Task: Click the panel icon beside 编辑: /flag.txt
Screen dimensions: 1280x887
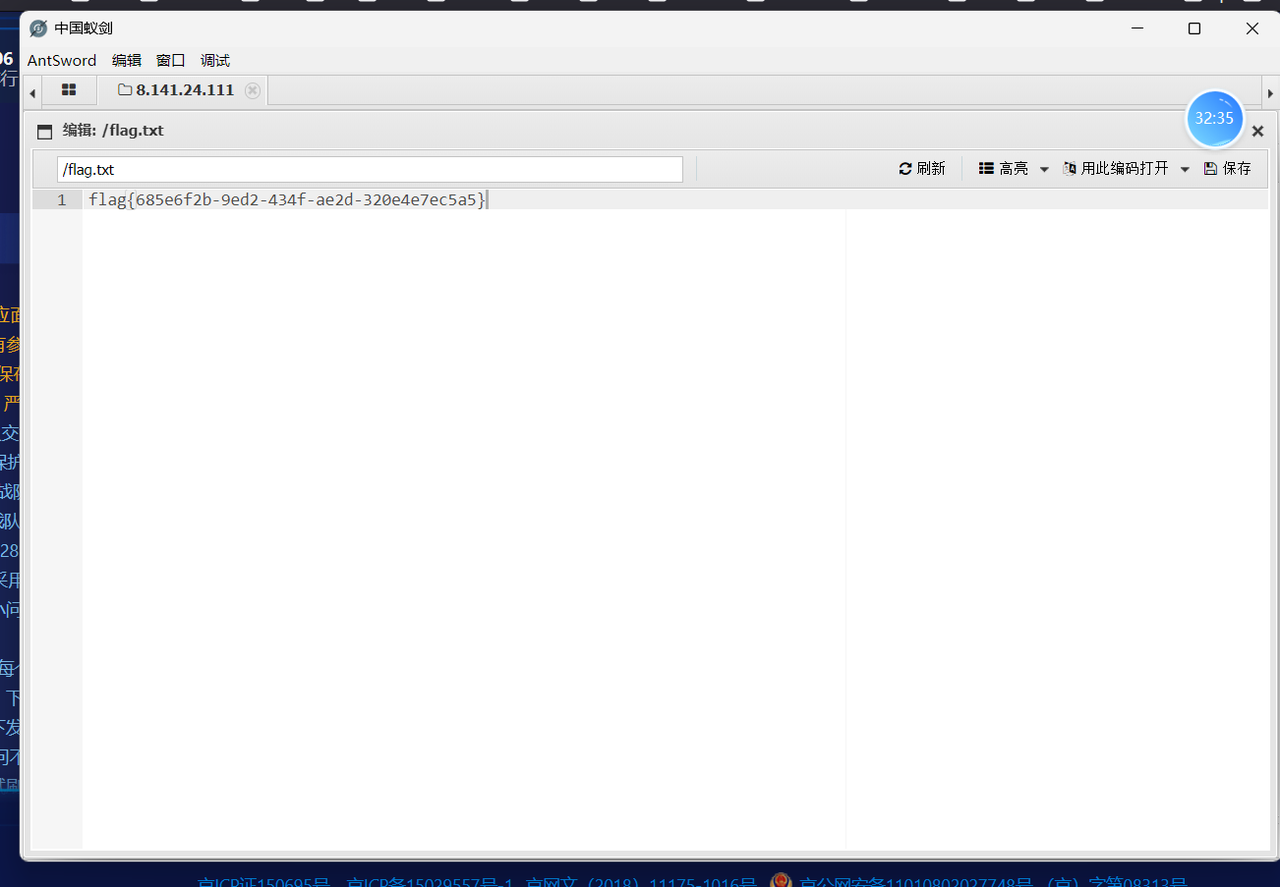Action: click(44, 131)
